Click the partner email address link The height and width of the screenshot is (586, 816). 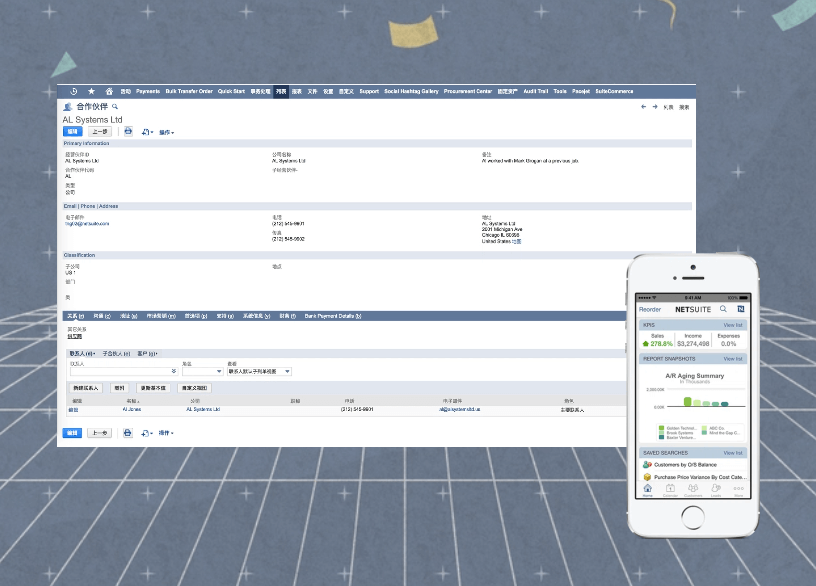point(87,223)
